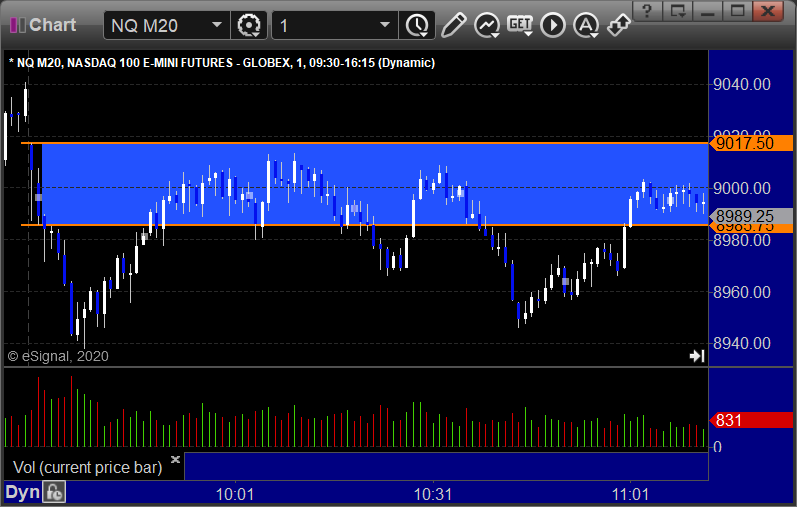Image resolution: width=797 pixels, height=507 pixels.
Task: Expand the interval 1 dropdown
Action: click(x=385, y=25)
